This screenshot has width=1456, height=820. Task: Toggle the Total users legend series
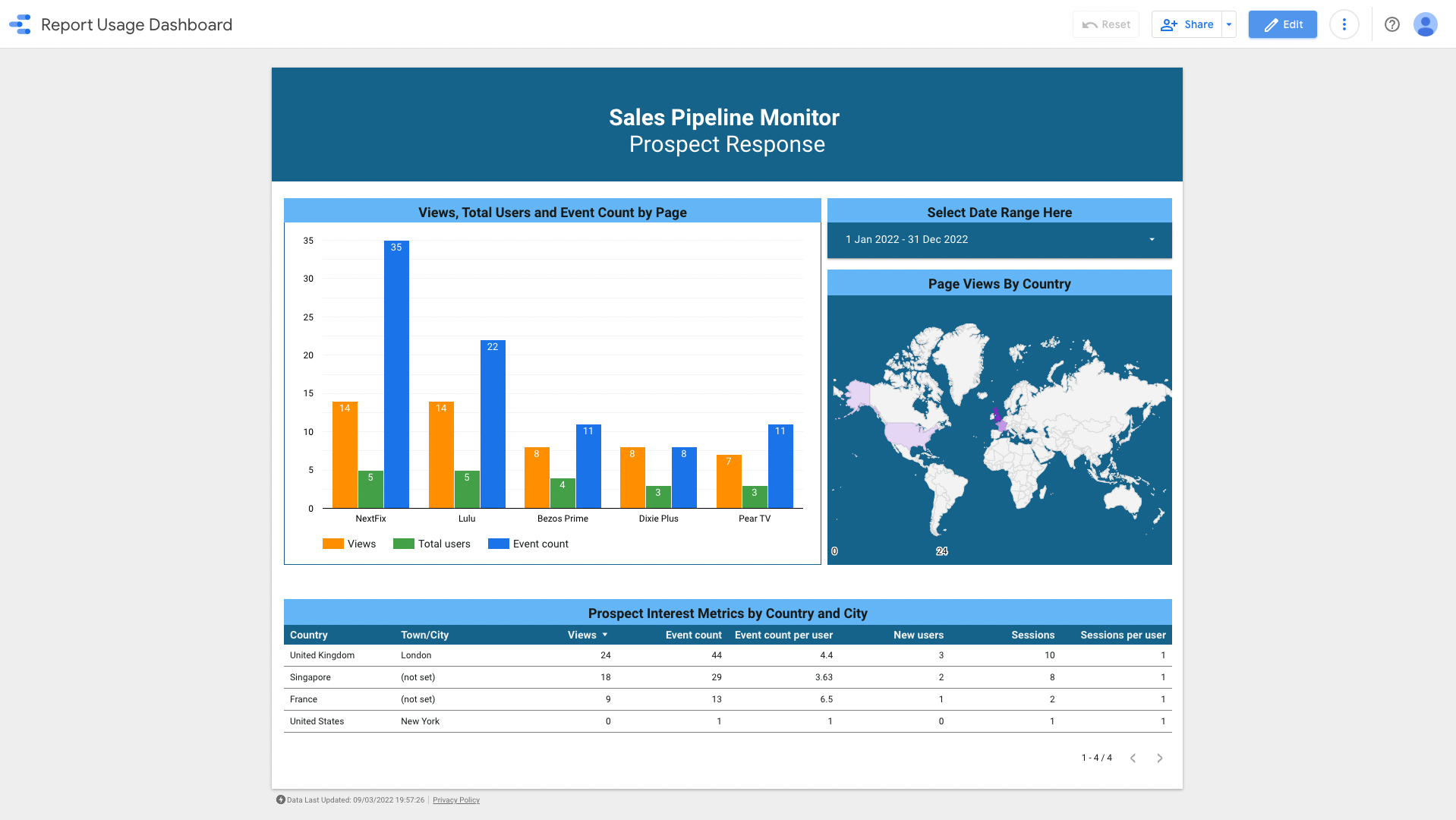pyautogui.click(x=431, y=544)
